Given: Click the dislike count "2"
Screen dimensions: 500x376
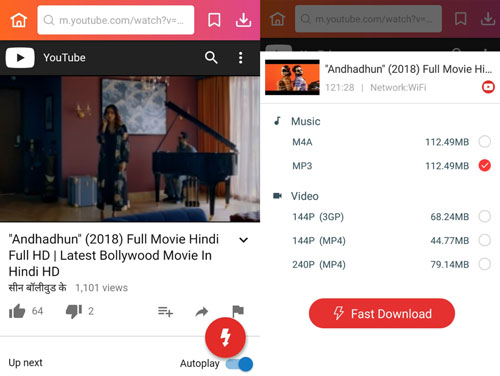Looking at the screenshot, I should pyautogui.click(x=91, y=311).
